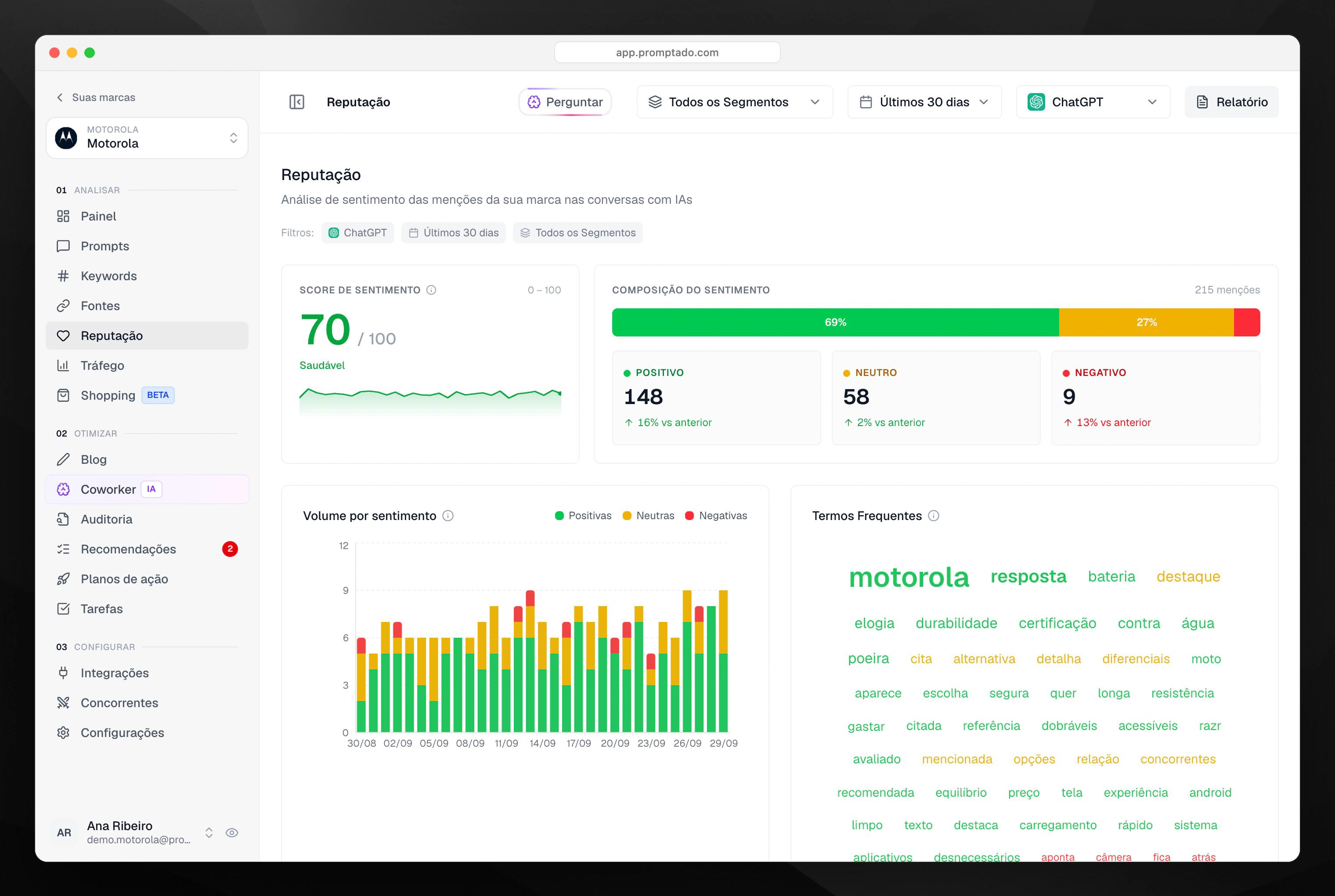Click the Perguntar button
This screenshot has height=896, width=1335.
(x=565, y=102)
